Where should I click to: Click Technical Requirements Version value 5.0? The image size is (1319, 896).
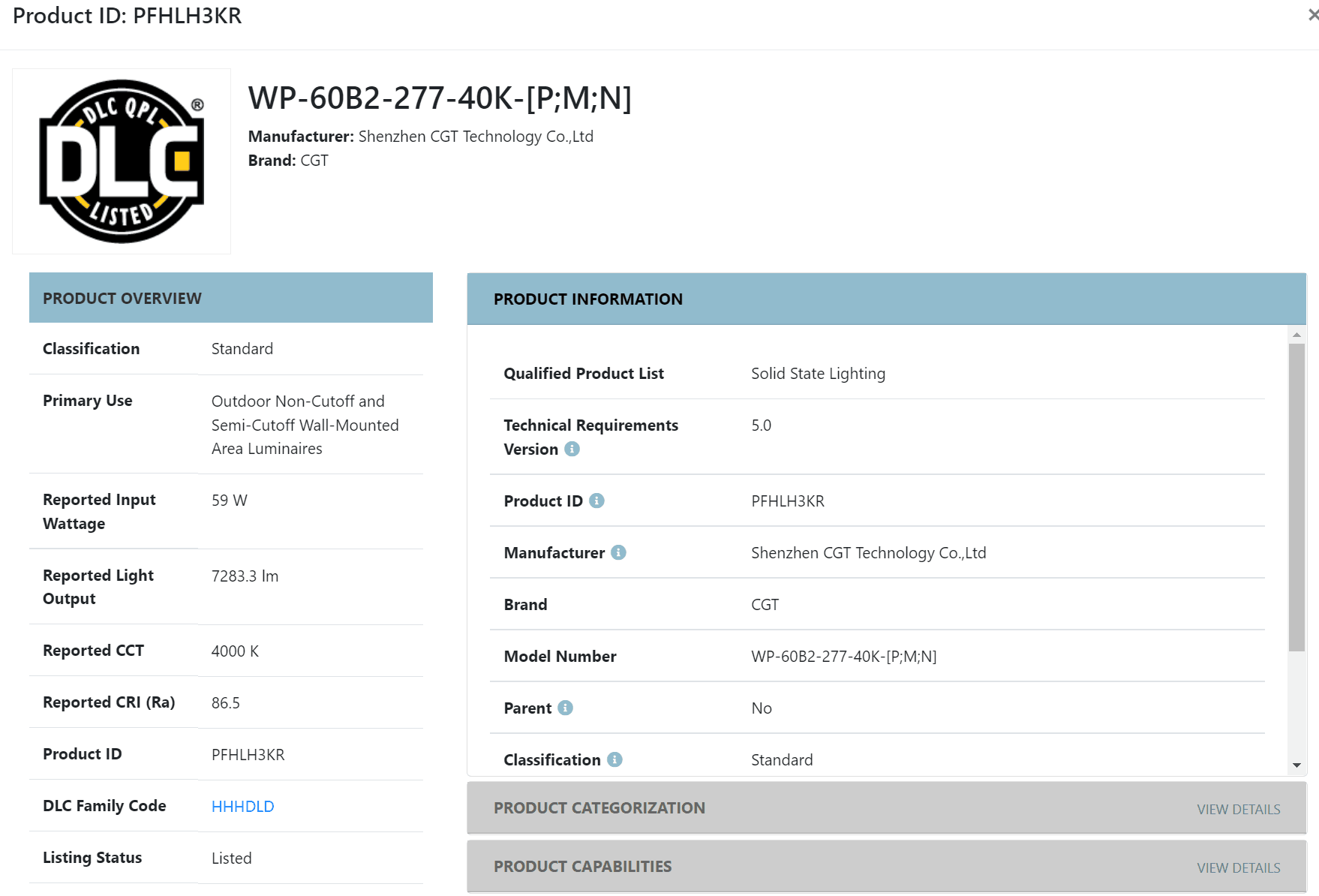(x=762, y=425)
